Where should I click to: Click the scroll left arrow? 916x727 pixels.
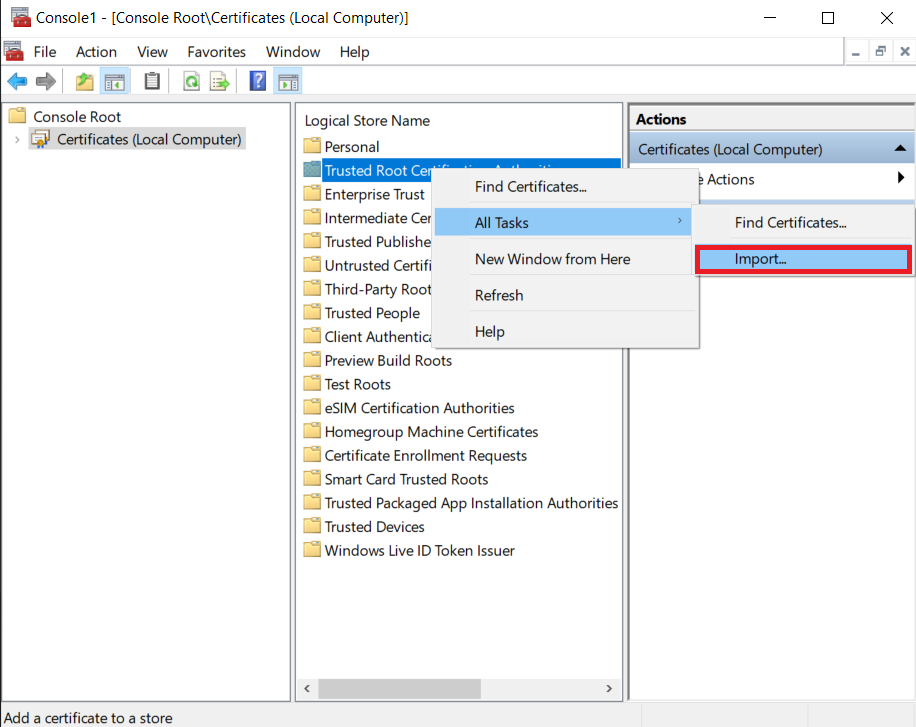tap(307, 688)
